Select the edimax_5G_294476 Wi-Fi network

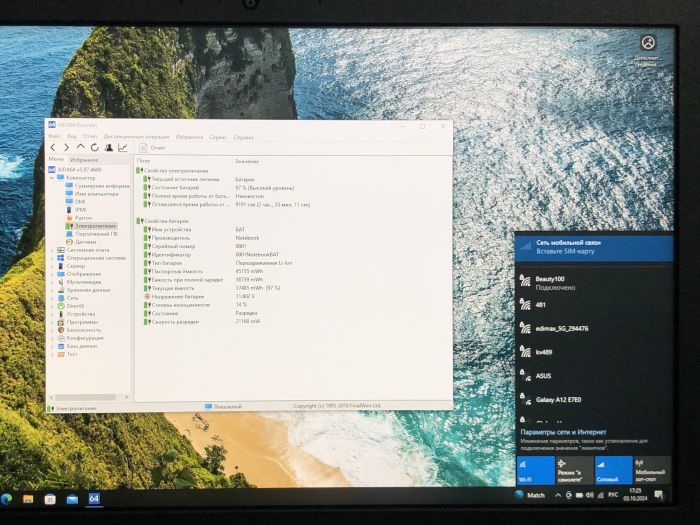561,327
